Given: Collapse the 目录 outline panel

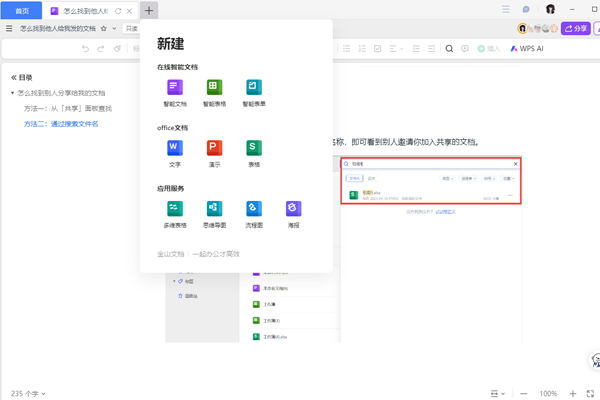Looking at the screenshot, I should click(14, 77).
